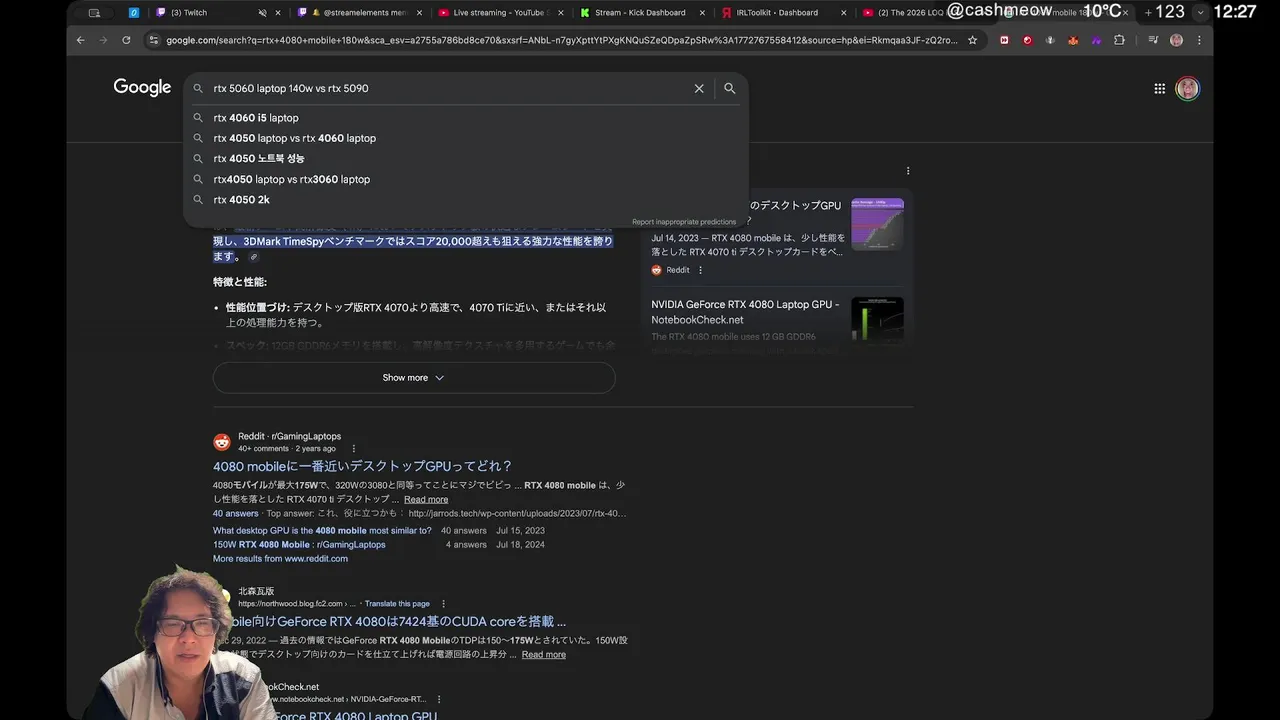Click the browser address bar URL

tap(561, 40)
